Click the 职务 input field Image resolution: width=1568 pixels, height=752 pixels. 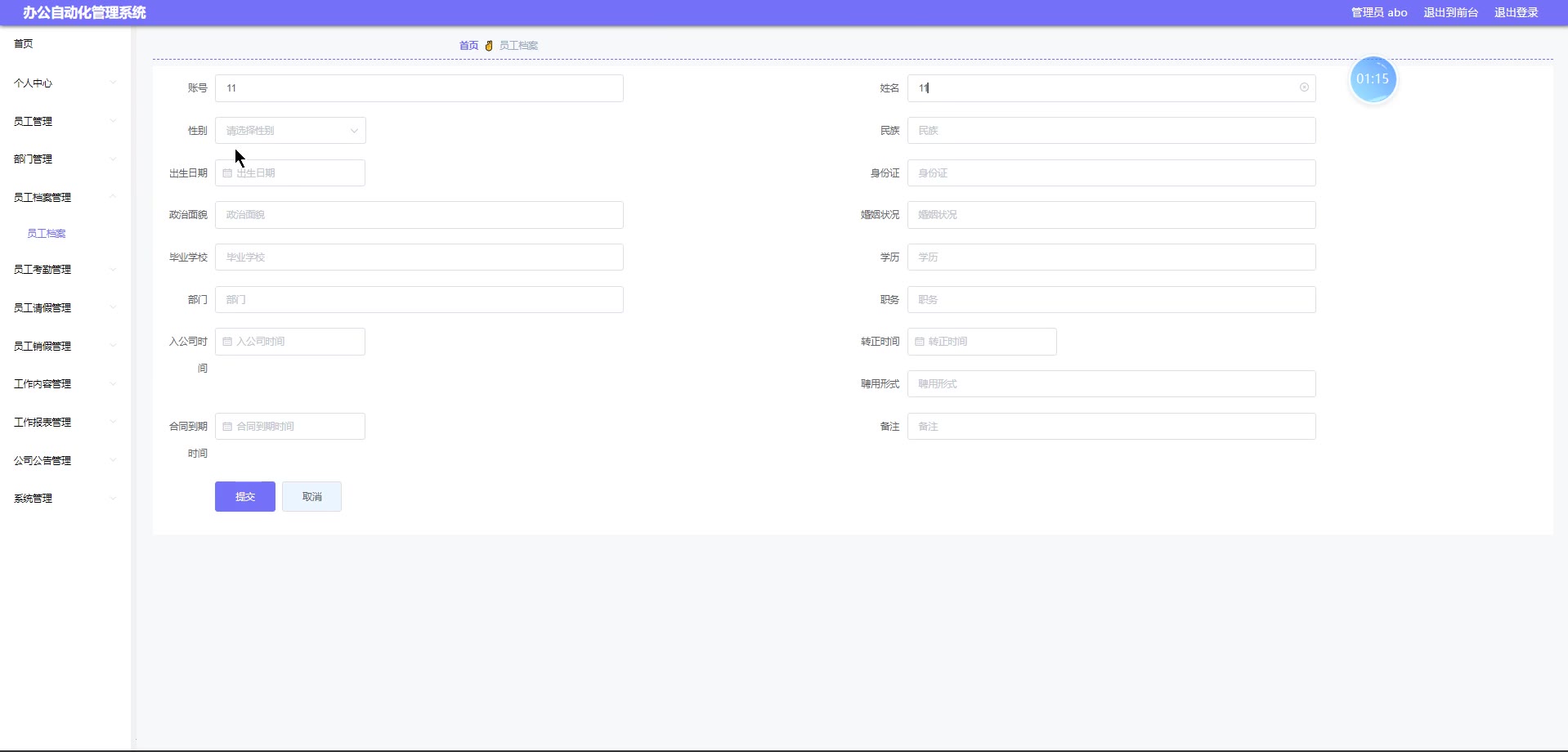tap(1112, 300)
